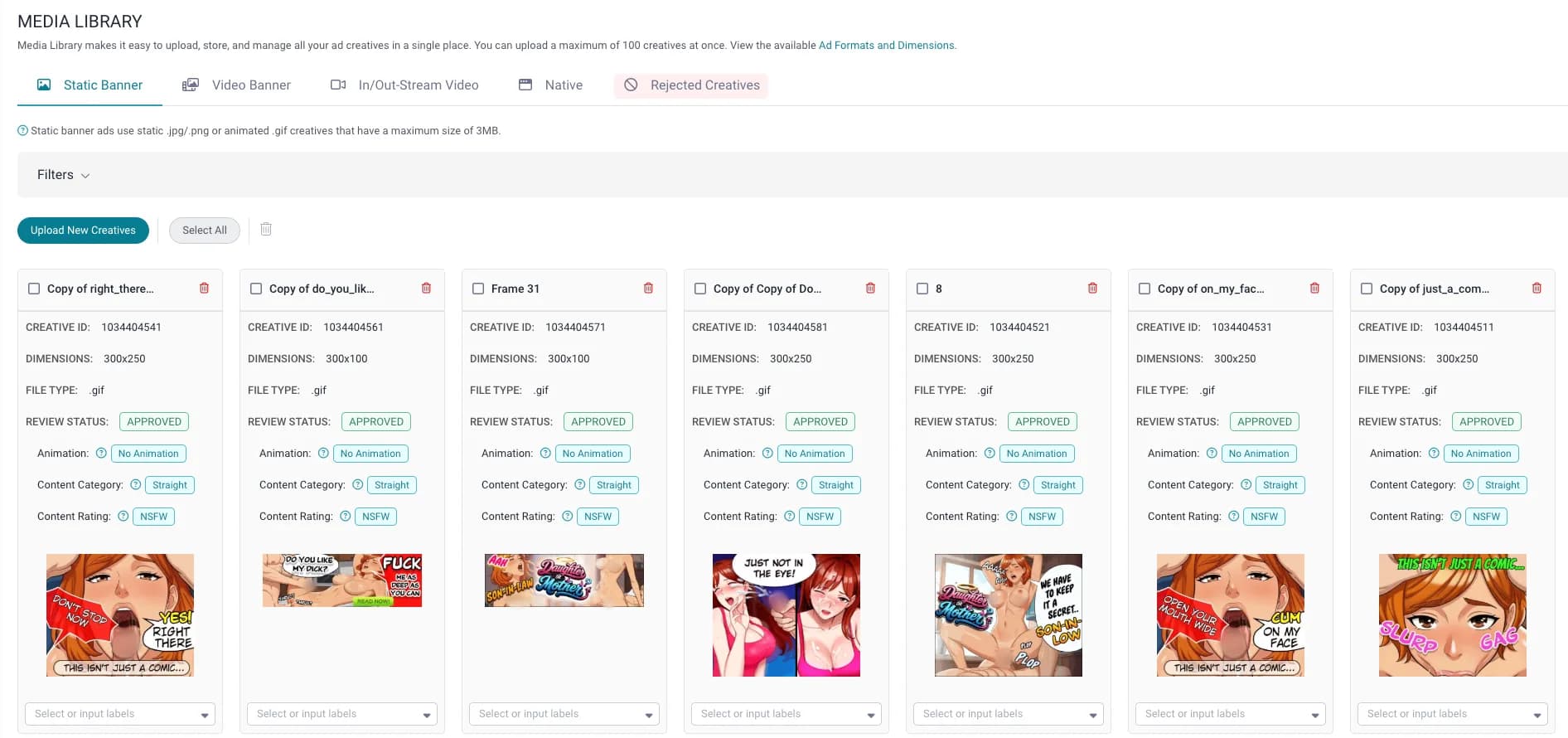Screen dimensions: 1568x738
Task: Open the Native tab
Action: tap(551, 85)
